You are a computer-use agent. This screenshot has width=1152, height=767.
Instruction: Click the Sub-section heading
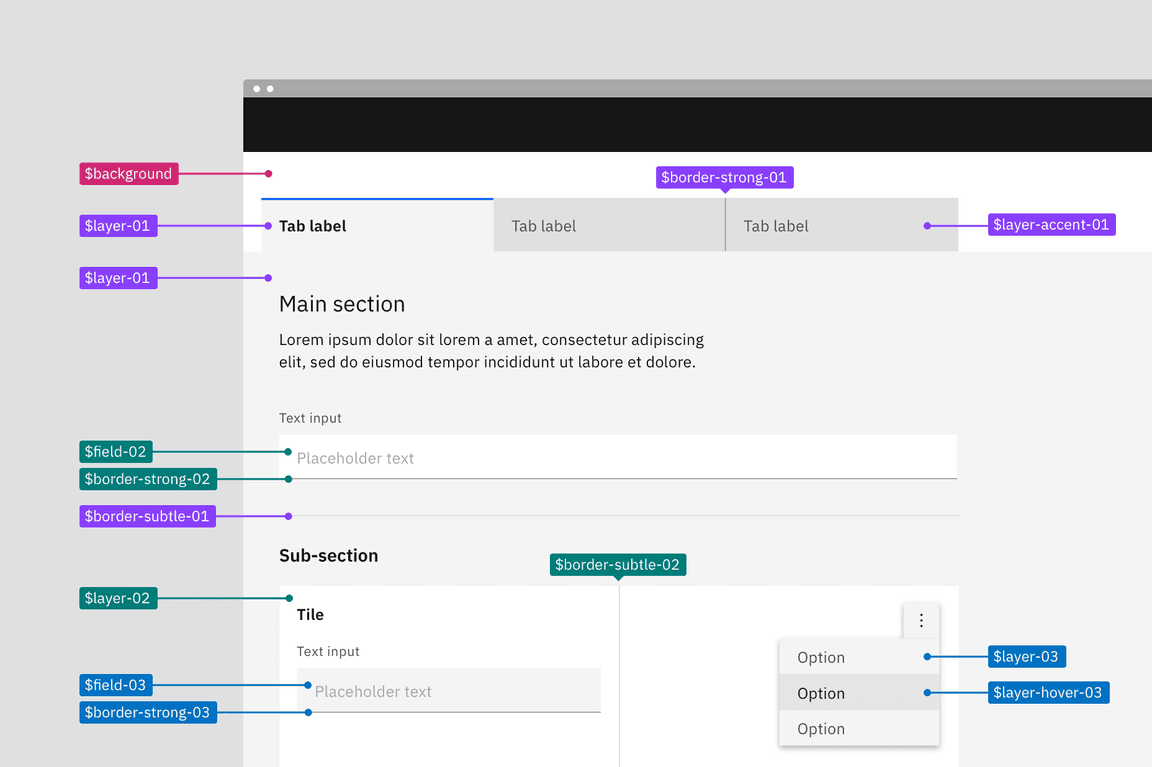[x=329, y=555]
